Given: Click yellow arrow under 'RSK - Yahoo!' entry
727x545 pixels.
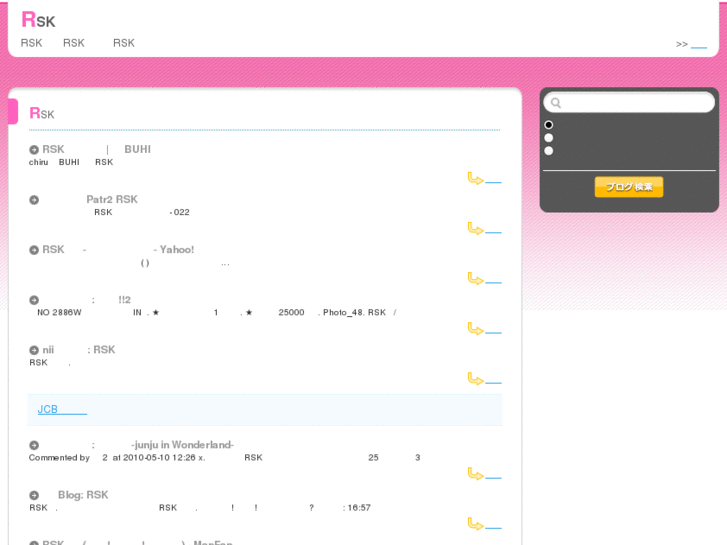Looking at the screenshot, I should coord(476,278).
